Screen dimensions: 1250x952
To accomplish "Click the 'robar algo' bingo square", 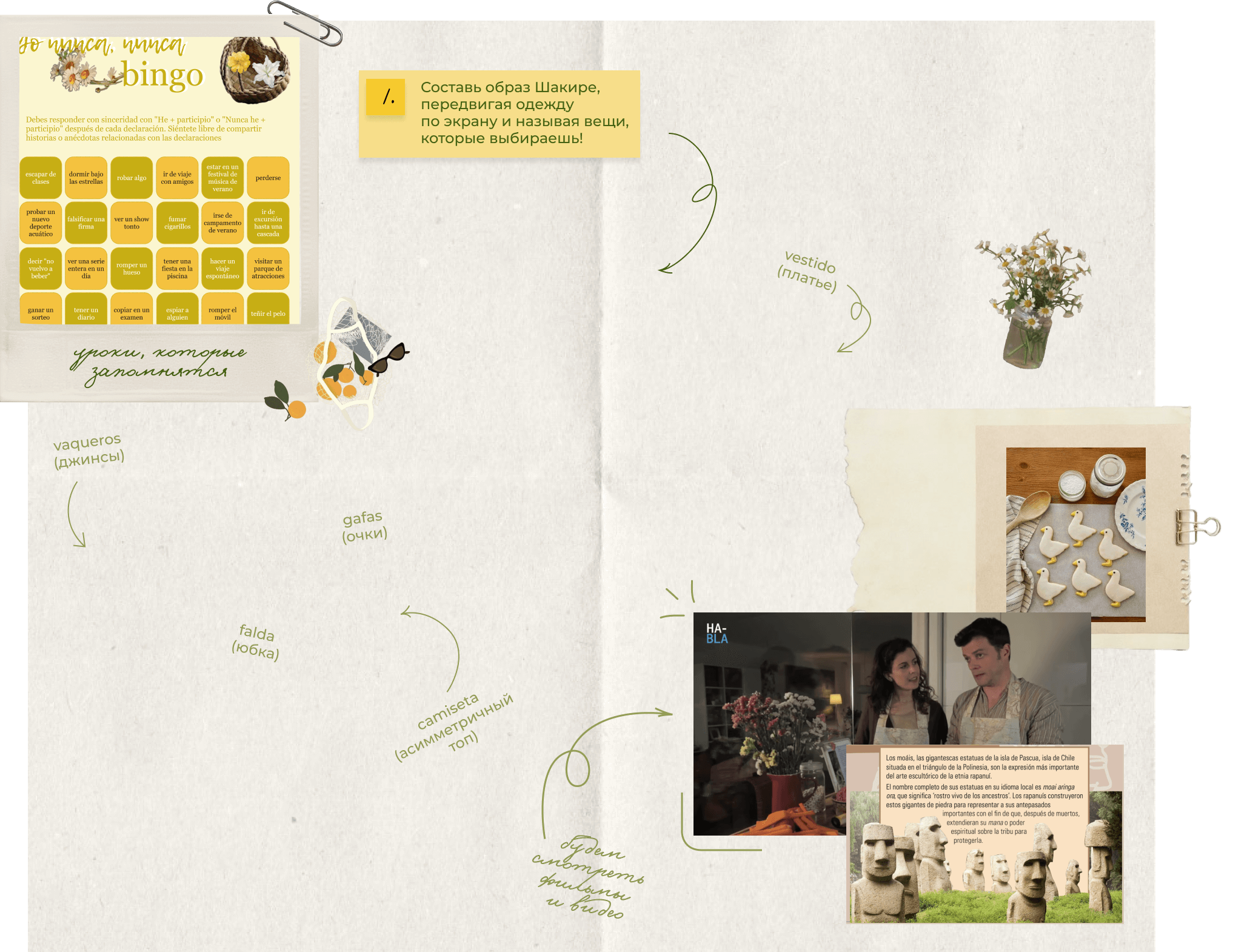I will [132, 178].
